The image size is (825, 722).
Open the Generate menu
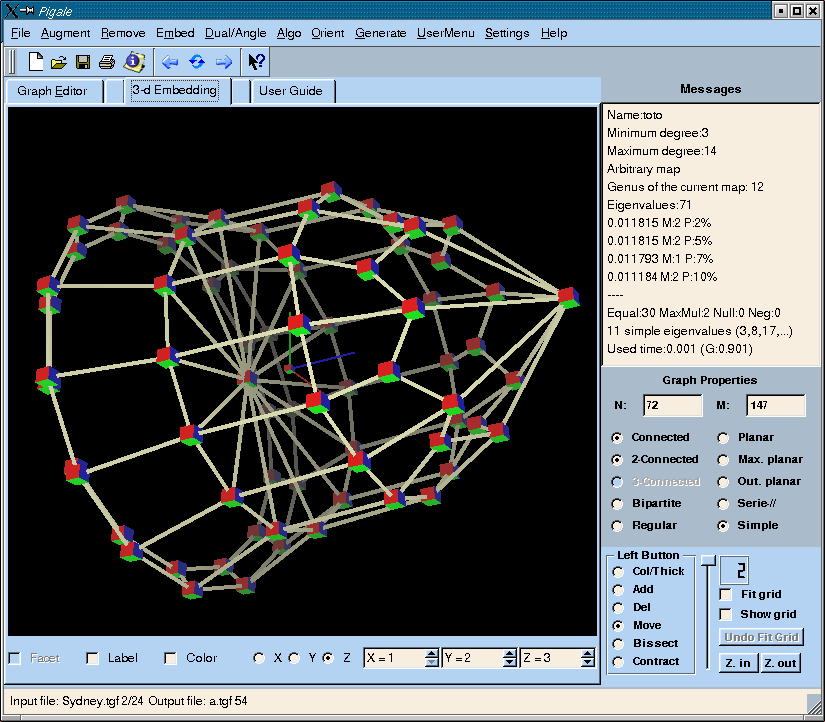380,33
